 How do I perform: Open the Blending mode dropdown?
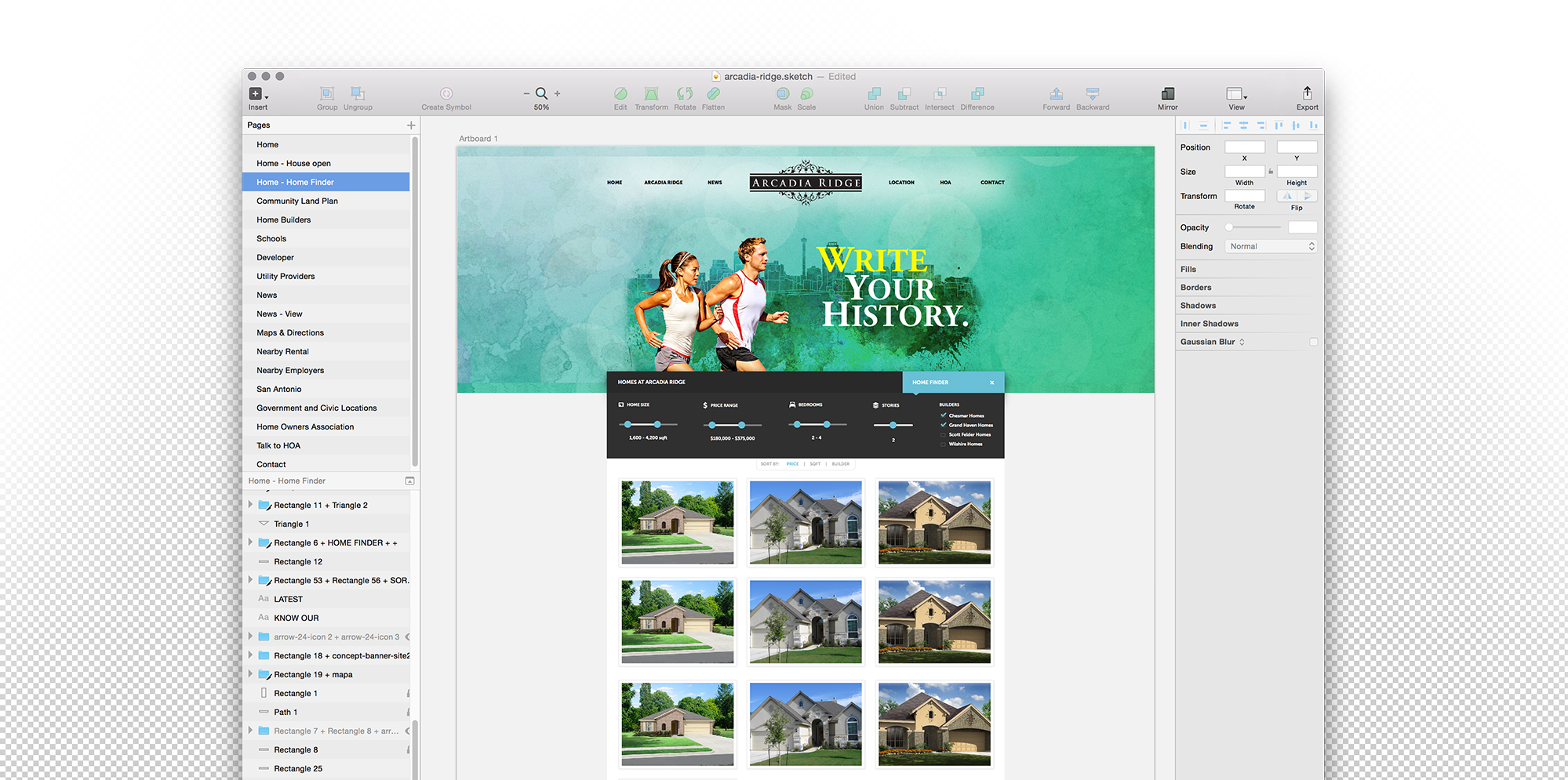tap(1271, 246)
